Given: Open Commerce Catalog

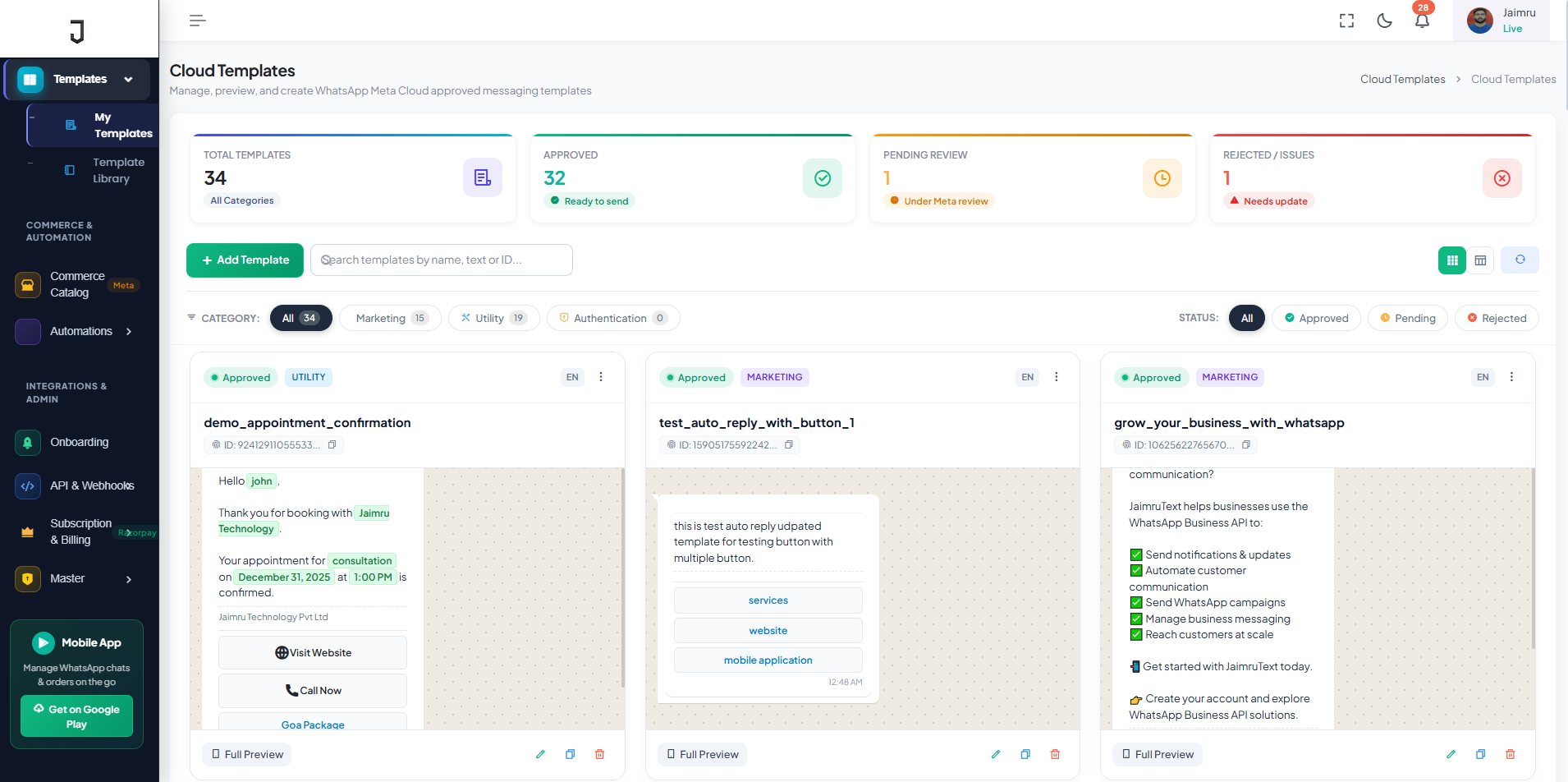Looking at the screenshot, I should coord(79,285).
